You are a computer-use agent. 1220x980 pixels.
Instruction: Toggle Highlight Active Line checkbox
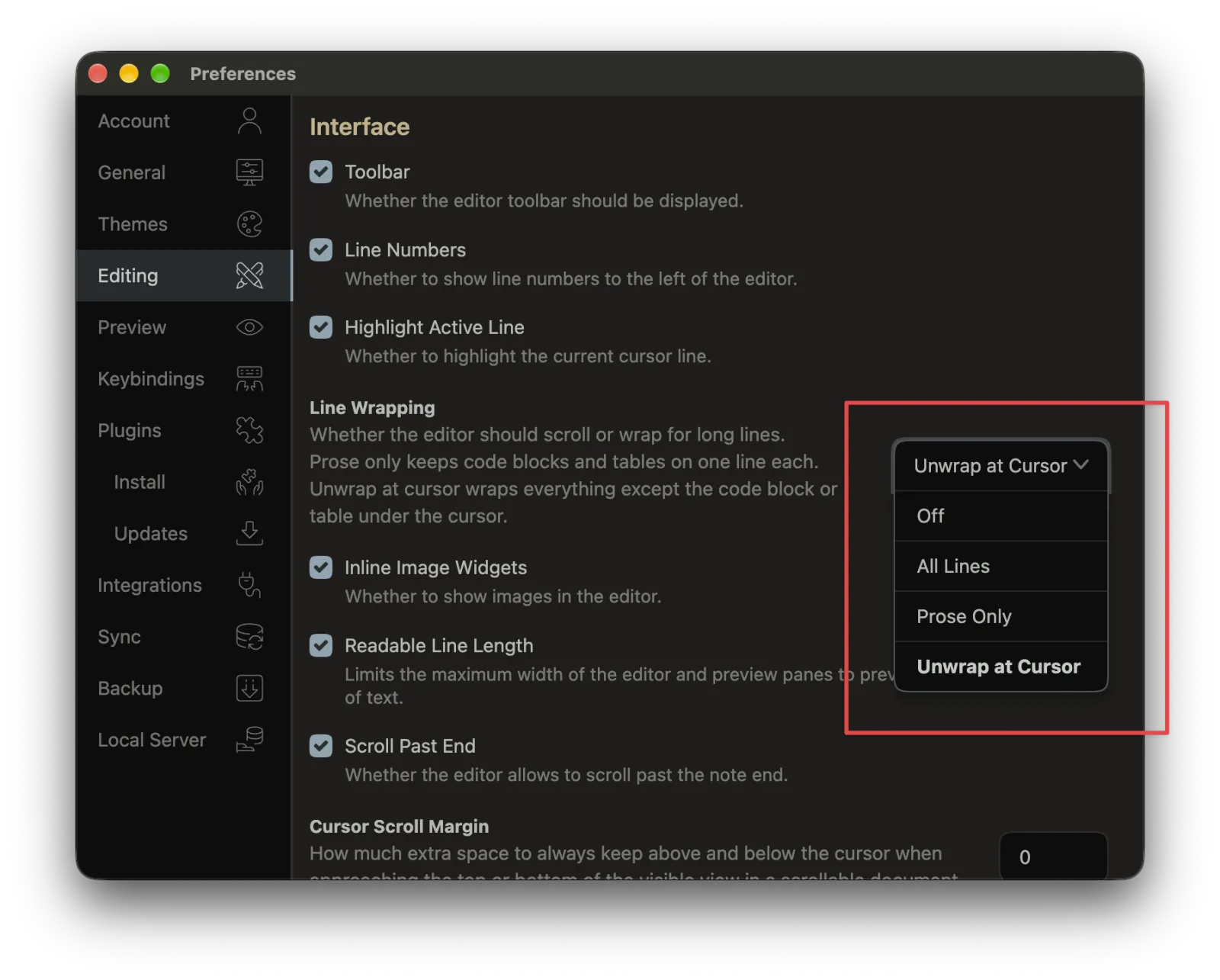pyautogui.click(x=321, y=327)
